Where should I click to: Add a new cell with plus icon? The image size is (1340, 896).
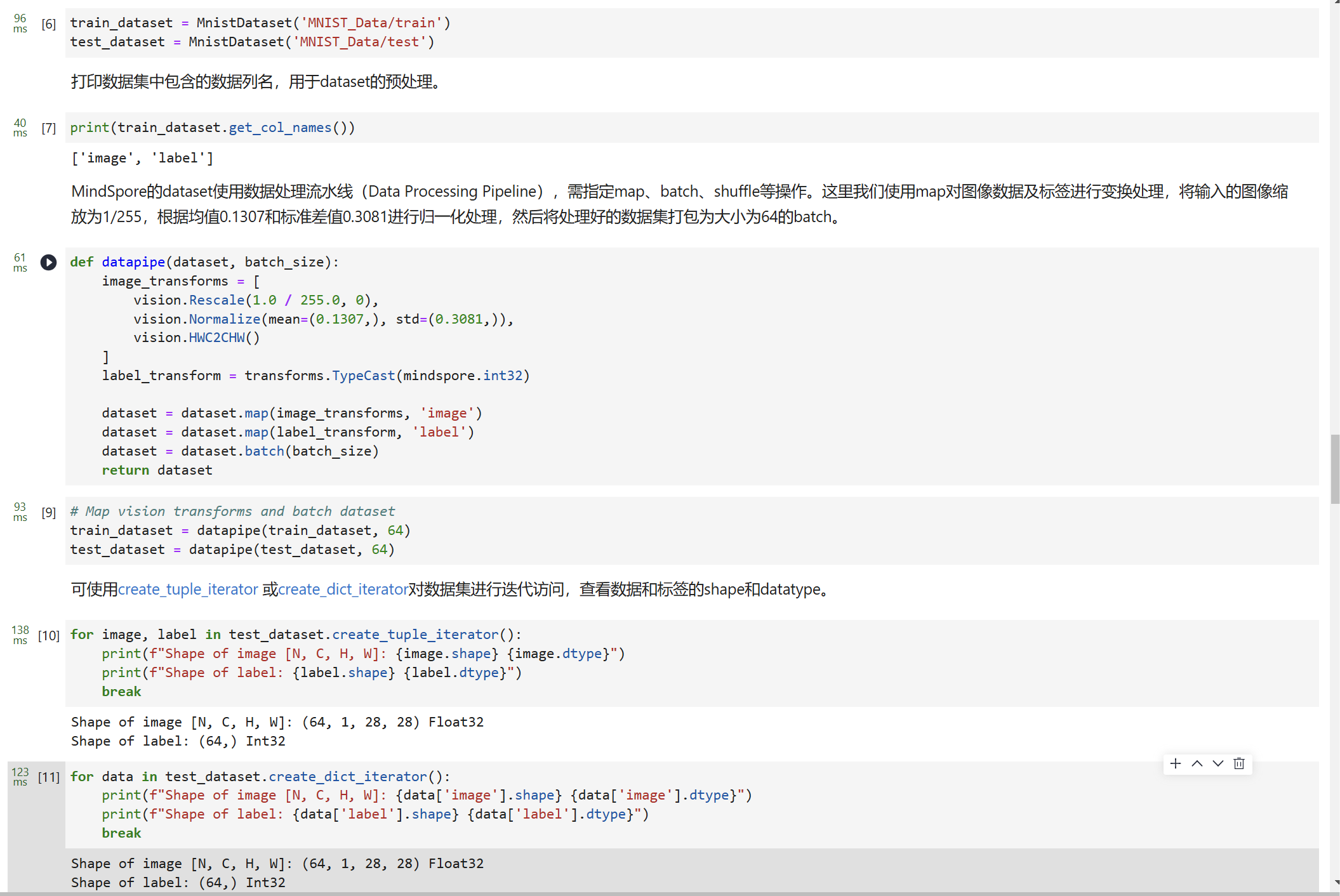(1176, 763)
